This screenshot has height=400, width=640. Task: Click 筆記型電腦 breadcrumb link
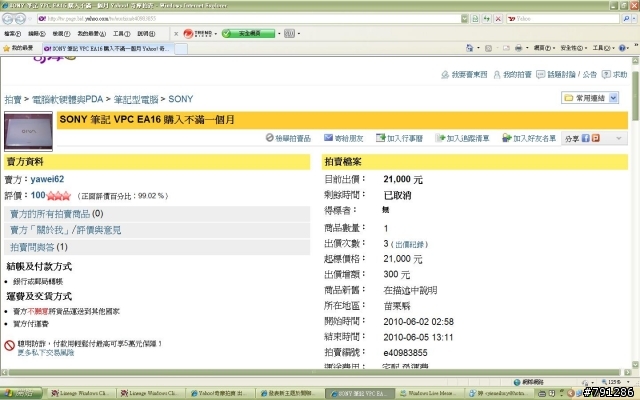click(136, 99)
